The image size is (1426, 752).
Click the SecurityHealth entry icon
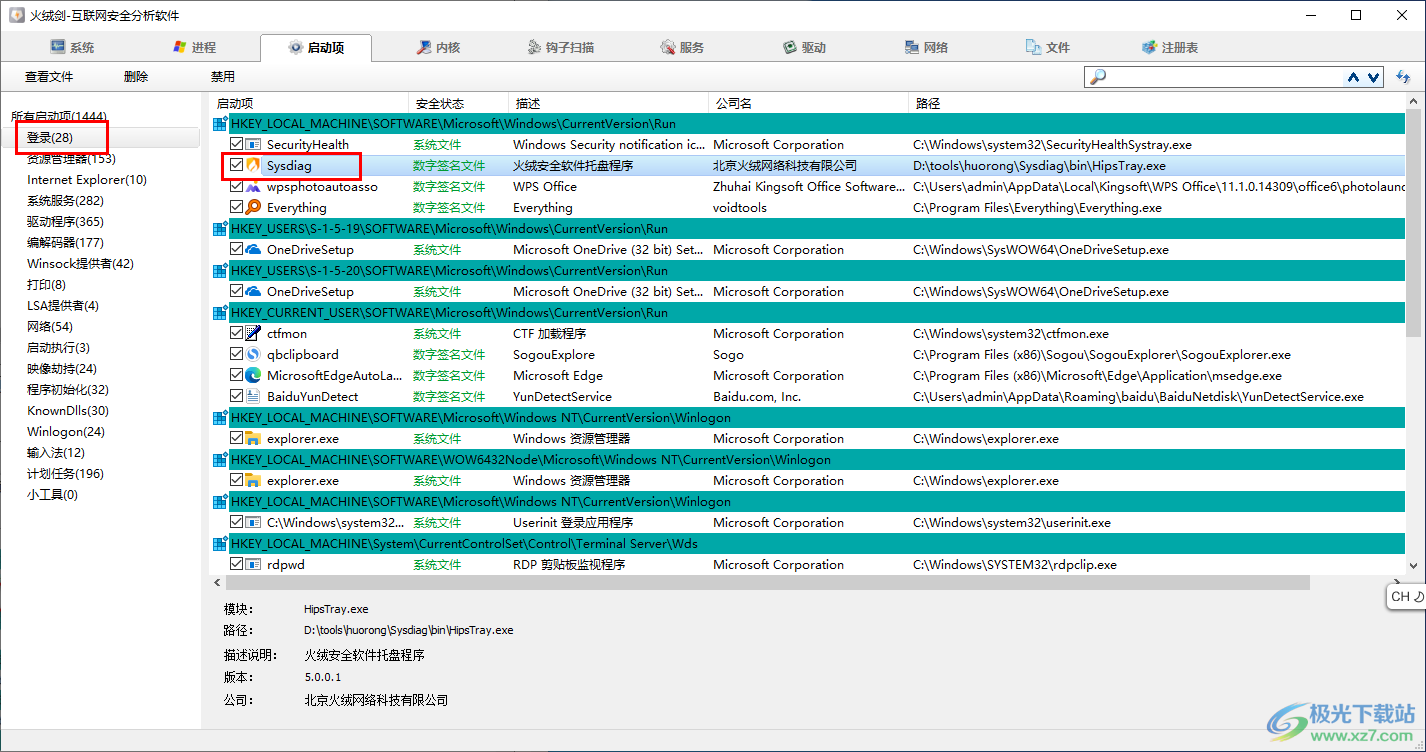pyautogui.click(x=253, y=145)
